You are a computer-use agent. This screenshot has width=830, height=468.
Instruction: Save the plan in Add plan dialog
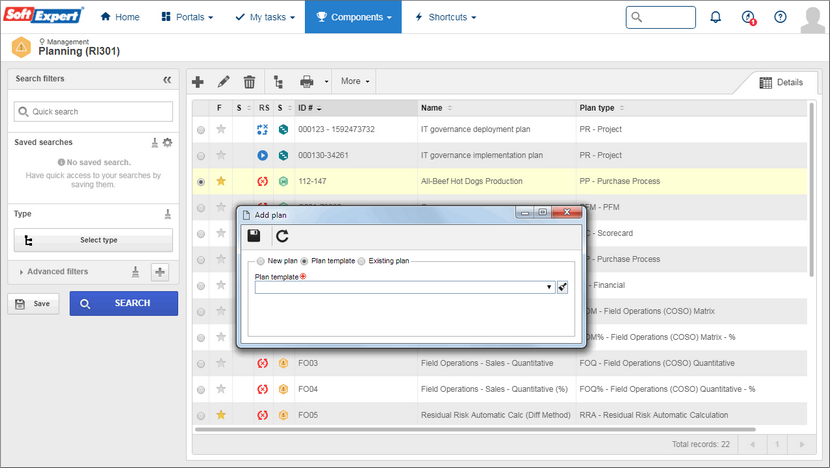tap(254, 236)
